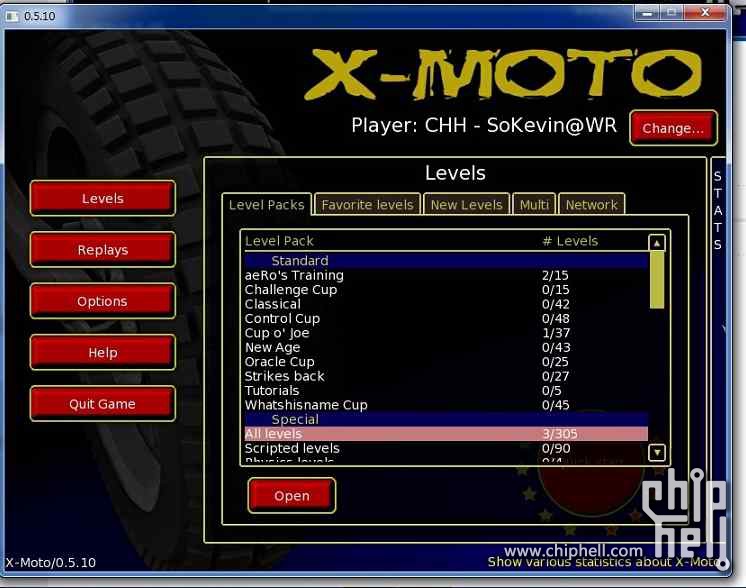Screen dimensions: 746x588
Task: Click the list scroll down arrow
Action: tap(657, 452)
